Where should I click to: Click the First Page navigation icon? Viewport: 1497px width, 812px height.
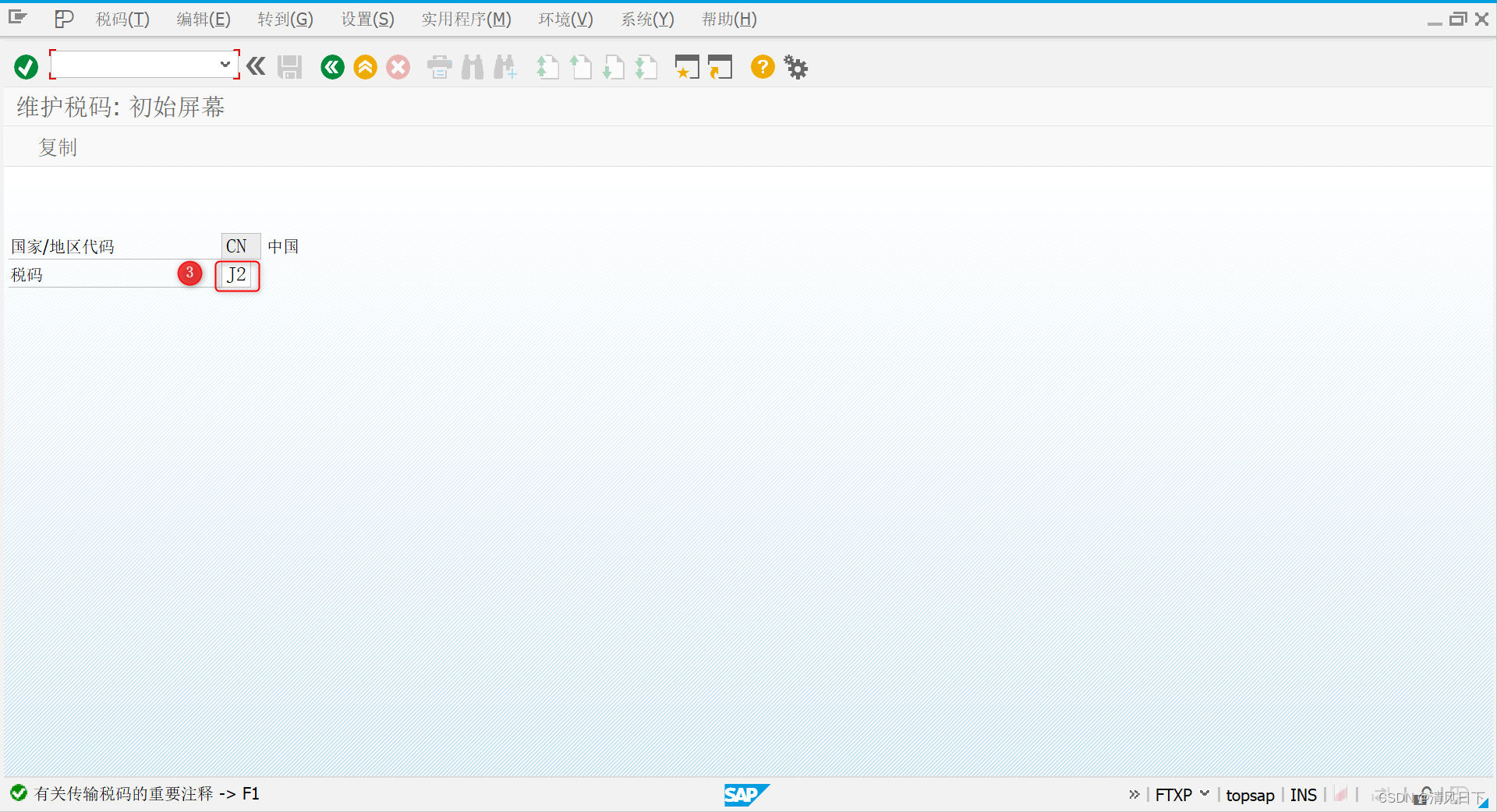pos(547,67)
